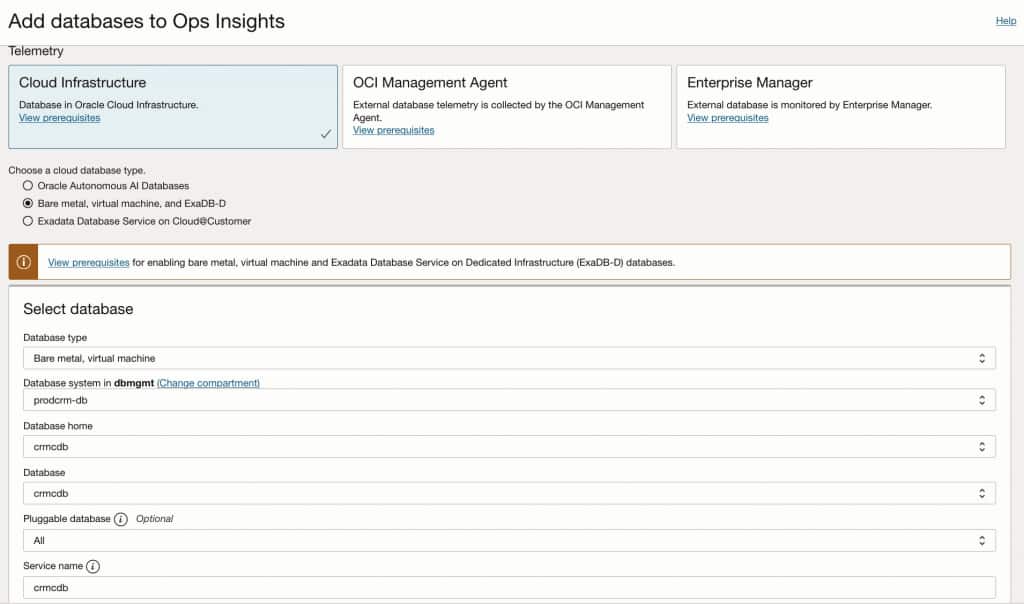This screenshot has height=604, width=1024.
Task: Open the Database type dropdown
Action: [x=509, y=358]
